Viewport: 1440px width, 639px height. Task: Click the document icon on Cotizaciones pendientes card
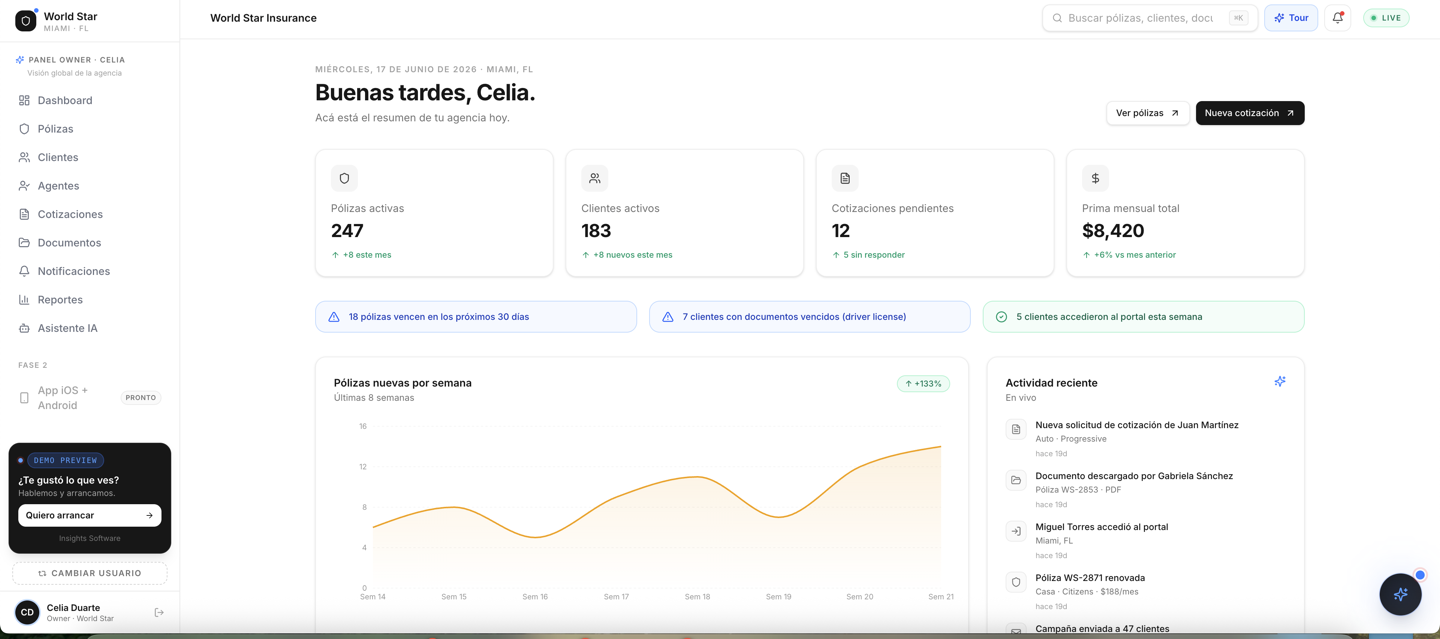pos(845,178)
